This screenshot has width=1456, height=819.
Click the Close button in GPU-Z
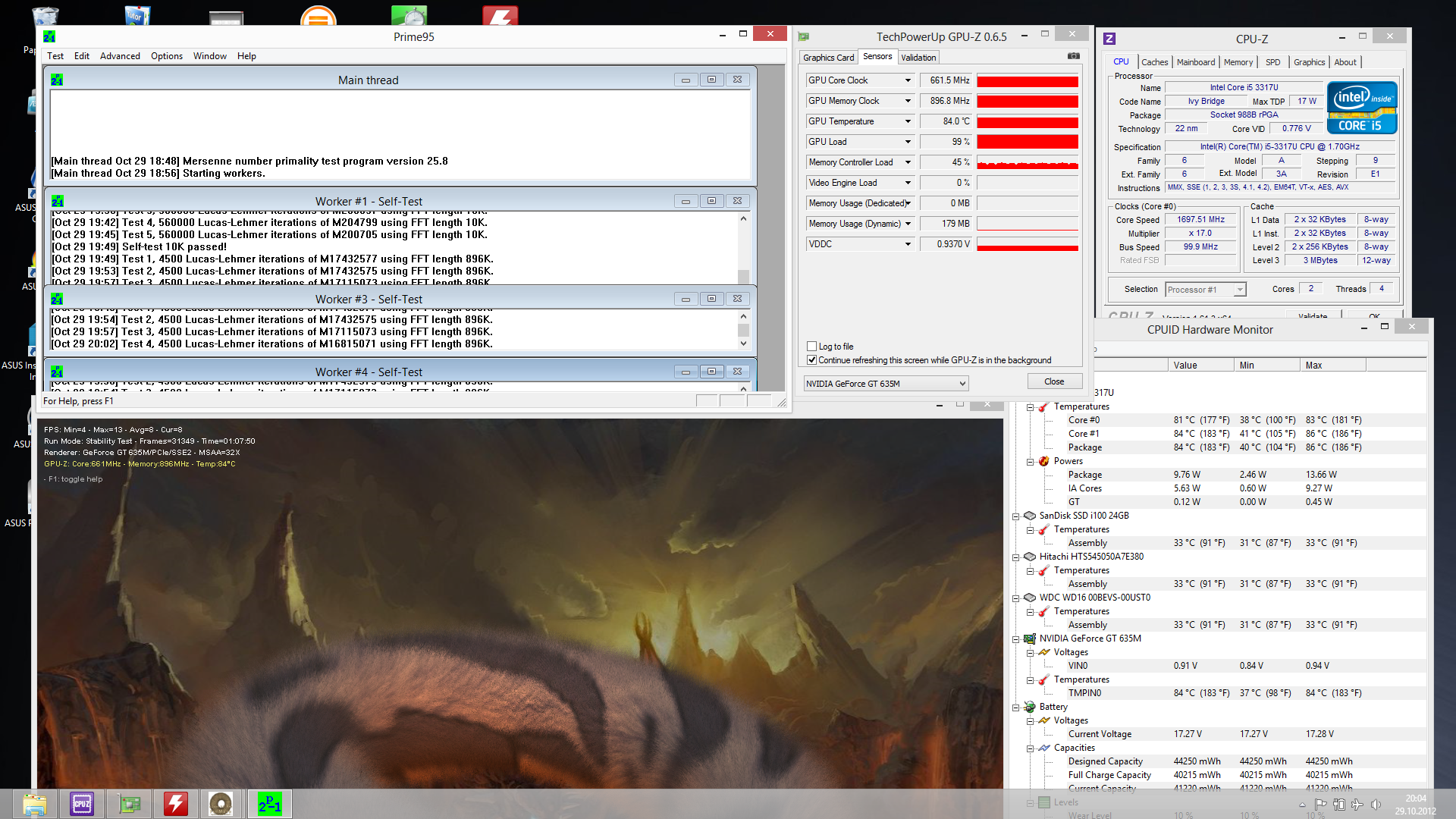(x=1053, y=381)
